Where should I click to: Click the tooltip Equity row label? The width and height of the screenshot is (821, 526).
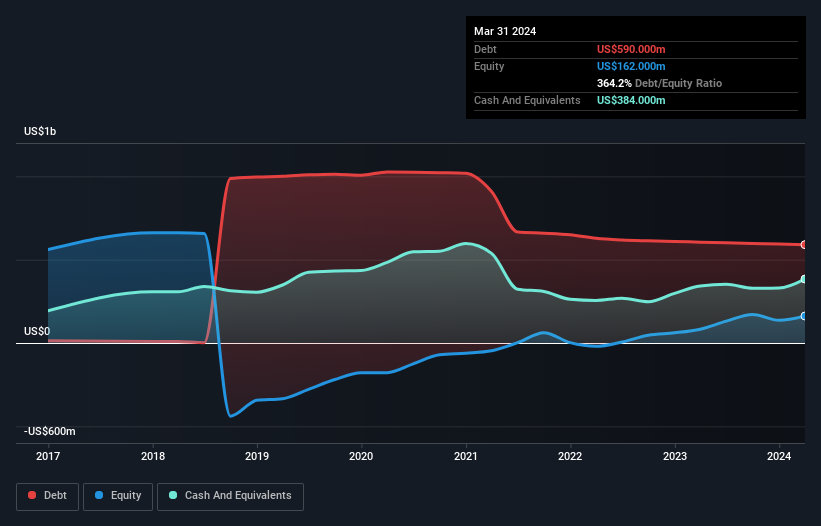489,66
